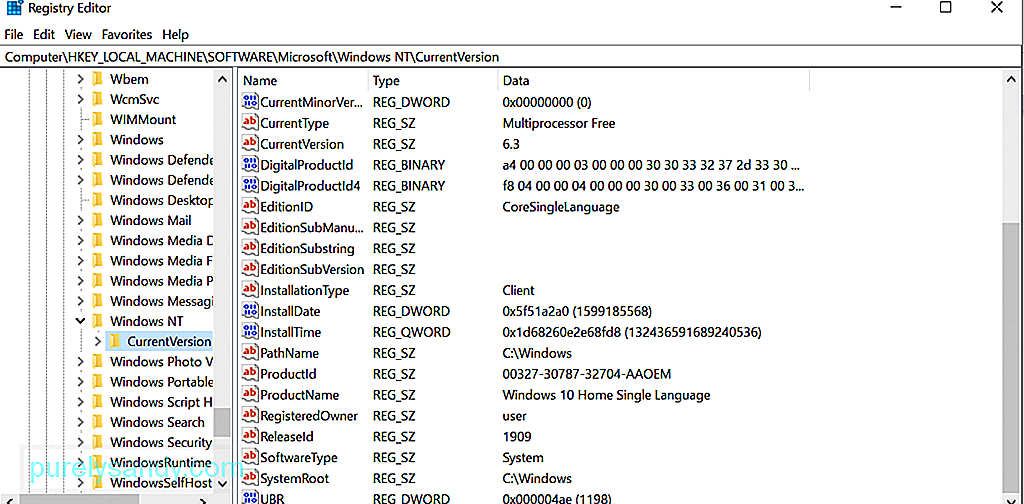Click the EditionID string value icon

pos(249,206)
